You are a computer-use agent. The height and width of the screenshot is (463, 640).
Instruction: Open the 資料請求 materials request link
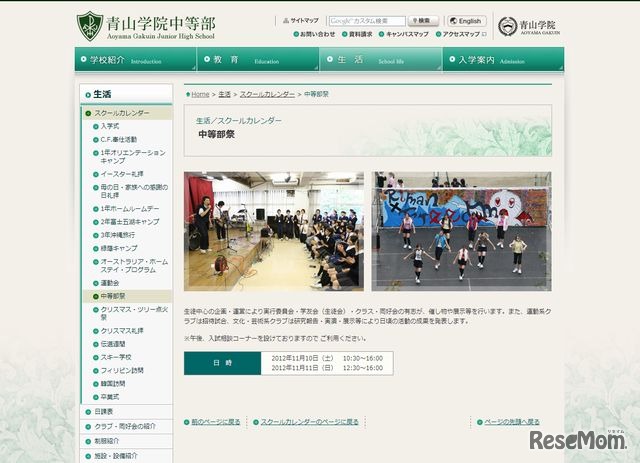click(x=357, y=34)
